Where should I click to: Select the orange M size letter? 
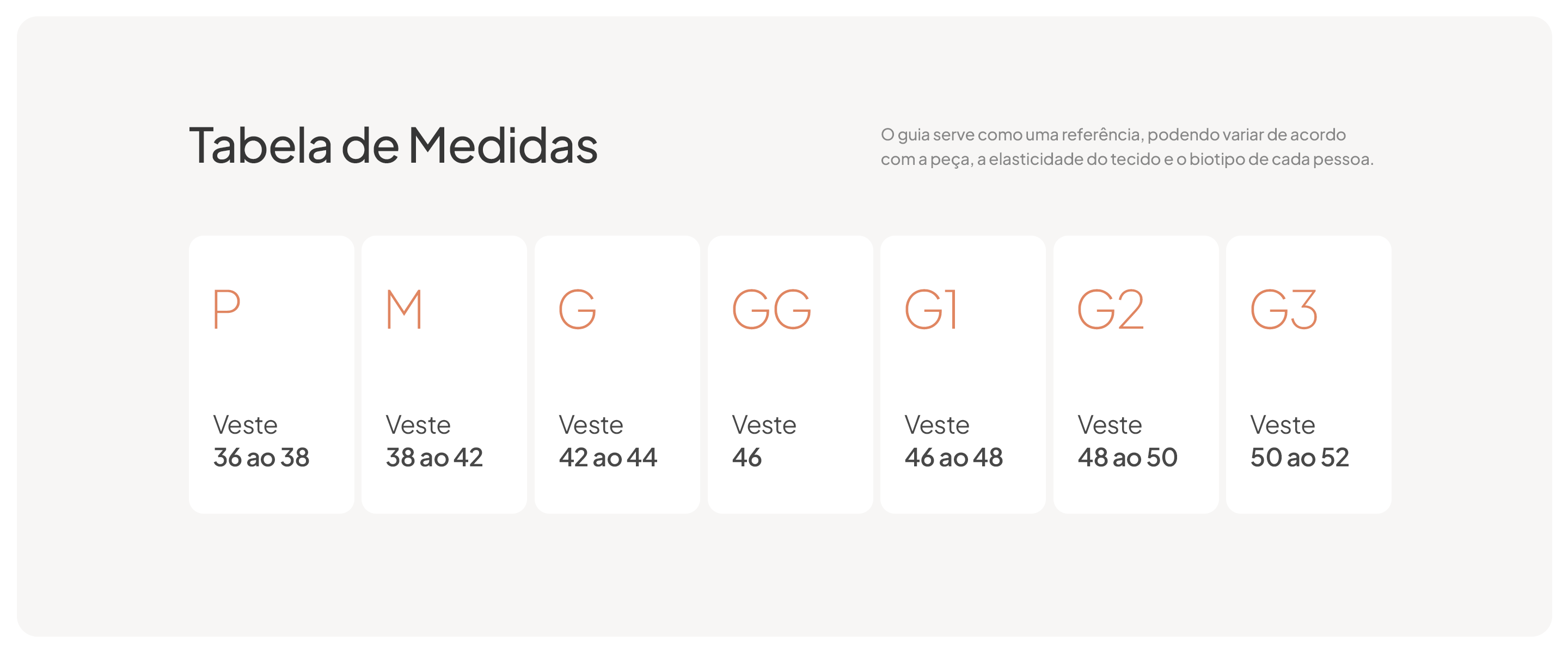[403, 309]
